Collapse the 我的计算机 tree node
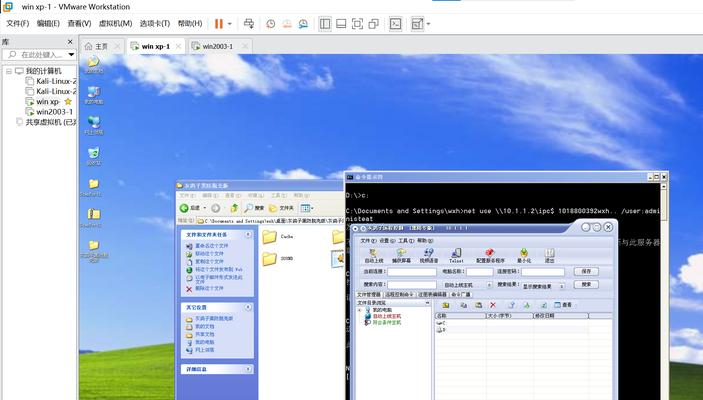 [x=9, y=71]
